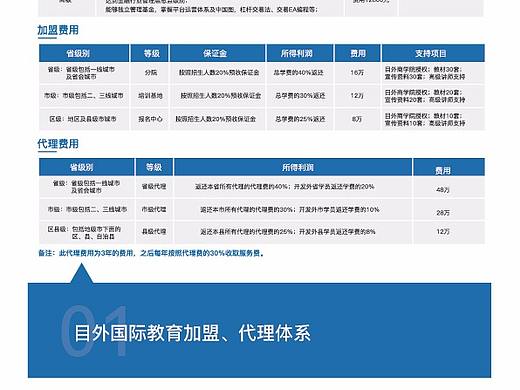Select 所得利润 header in 代理费用 table
The height and width of the screenshot is (390, 520).
[x=293, y=167]
